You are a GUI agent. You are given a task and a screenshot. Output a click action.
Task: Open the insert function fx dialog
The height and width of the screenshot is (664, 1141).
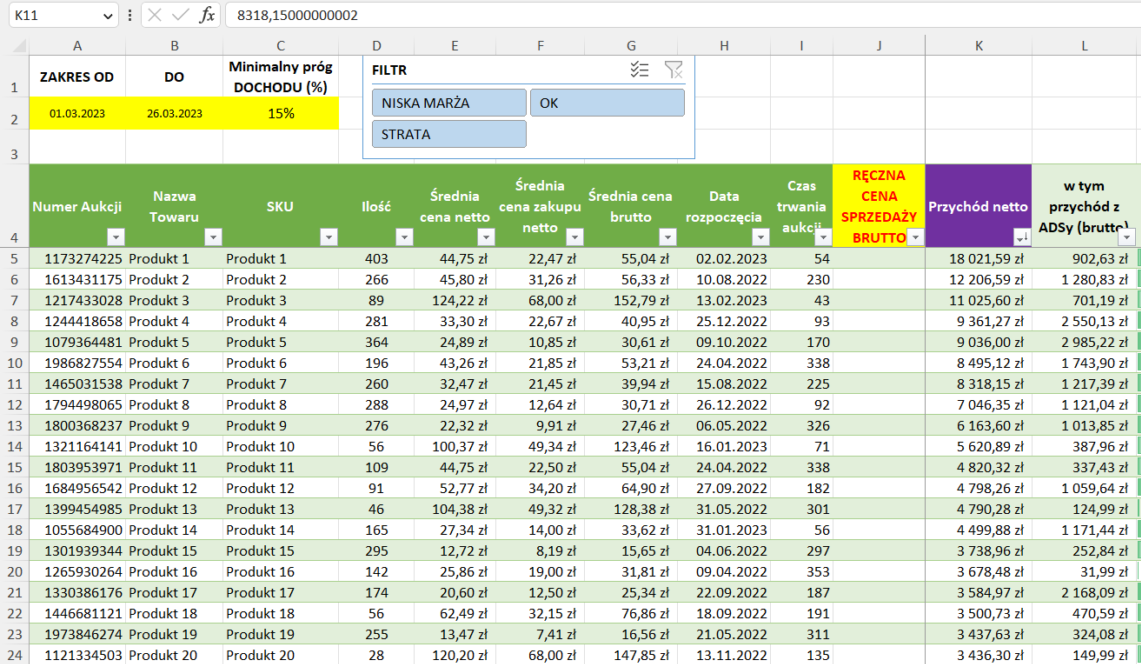(x=207, y=15)
